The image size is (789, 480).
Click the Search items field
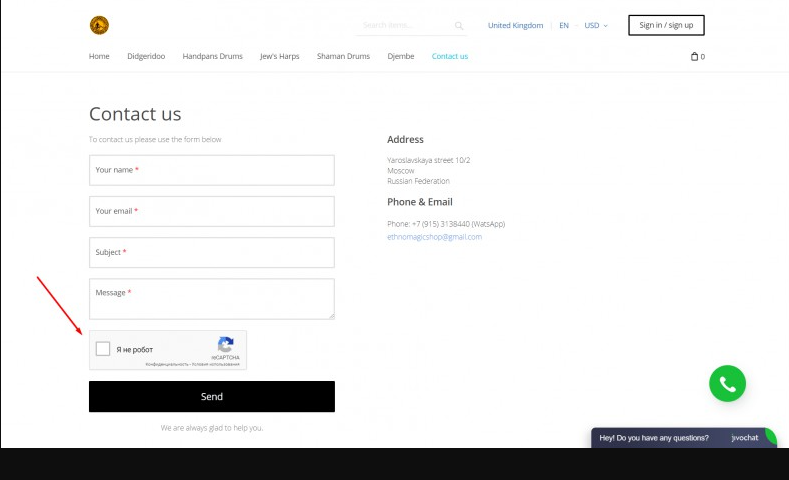(405, 25)
